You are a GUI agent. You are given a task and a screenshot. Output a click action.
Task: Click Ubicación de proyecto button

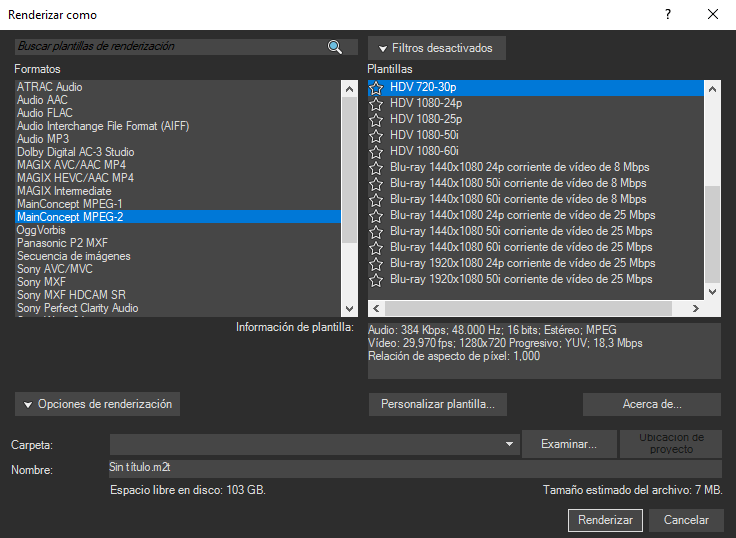(x=671, y=444)
